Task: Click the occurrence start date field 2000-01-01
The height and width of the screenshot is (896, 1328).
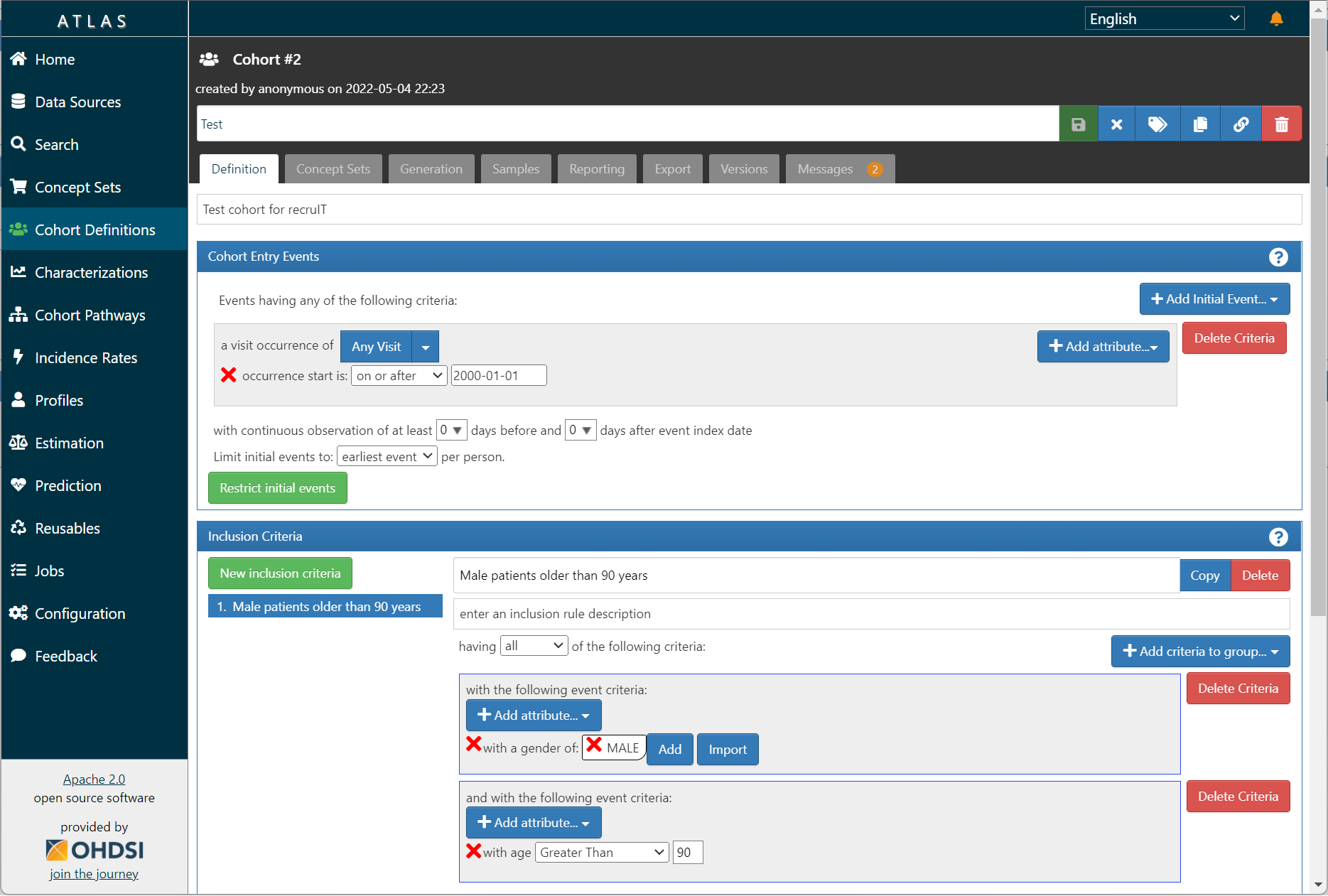Action: click(x=499, y=376)
